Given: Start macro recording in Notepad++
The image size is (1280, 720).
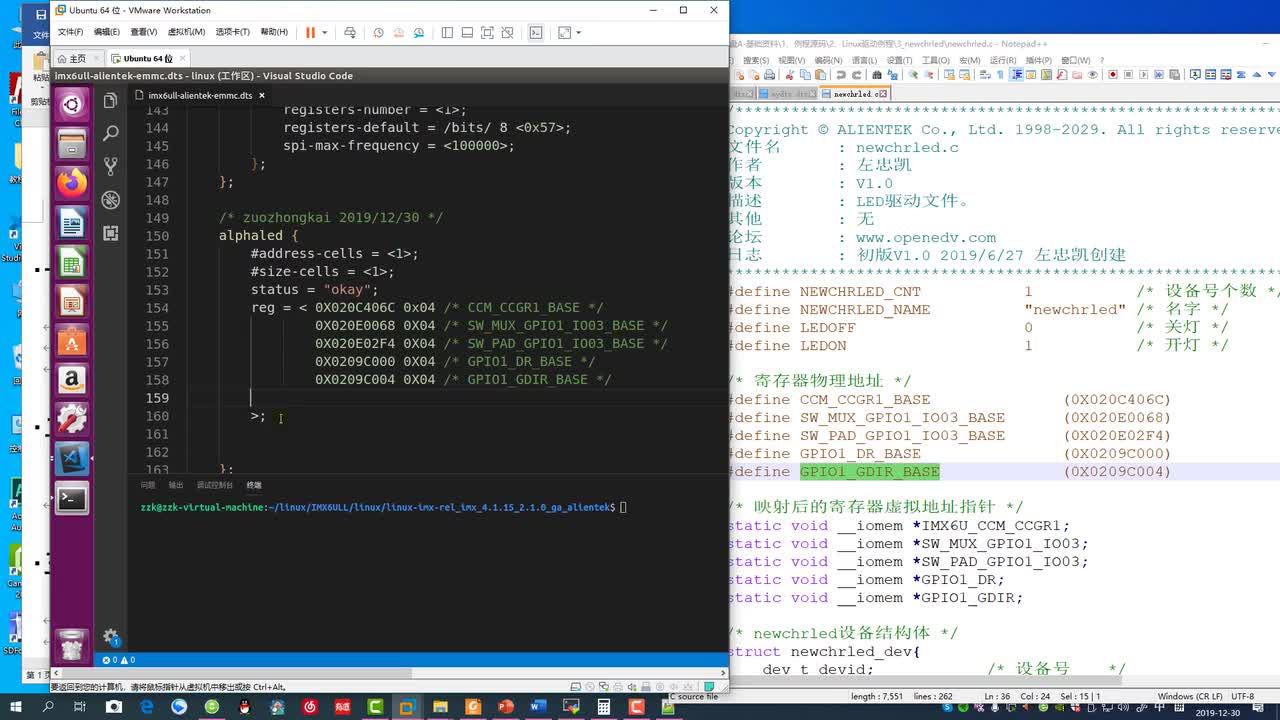Looking at the screenshot, I should tap(1113, 75).
